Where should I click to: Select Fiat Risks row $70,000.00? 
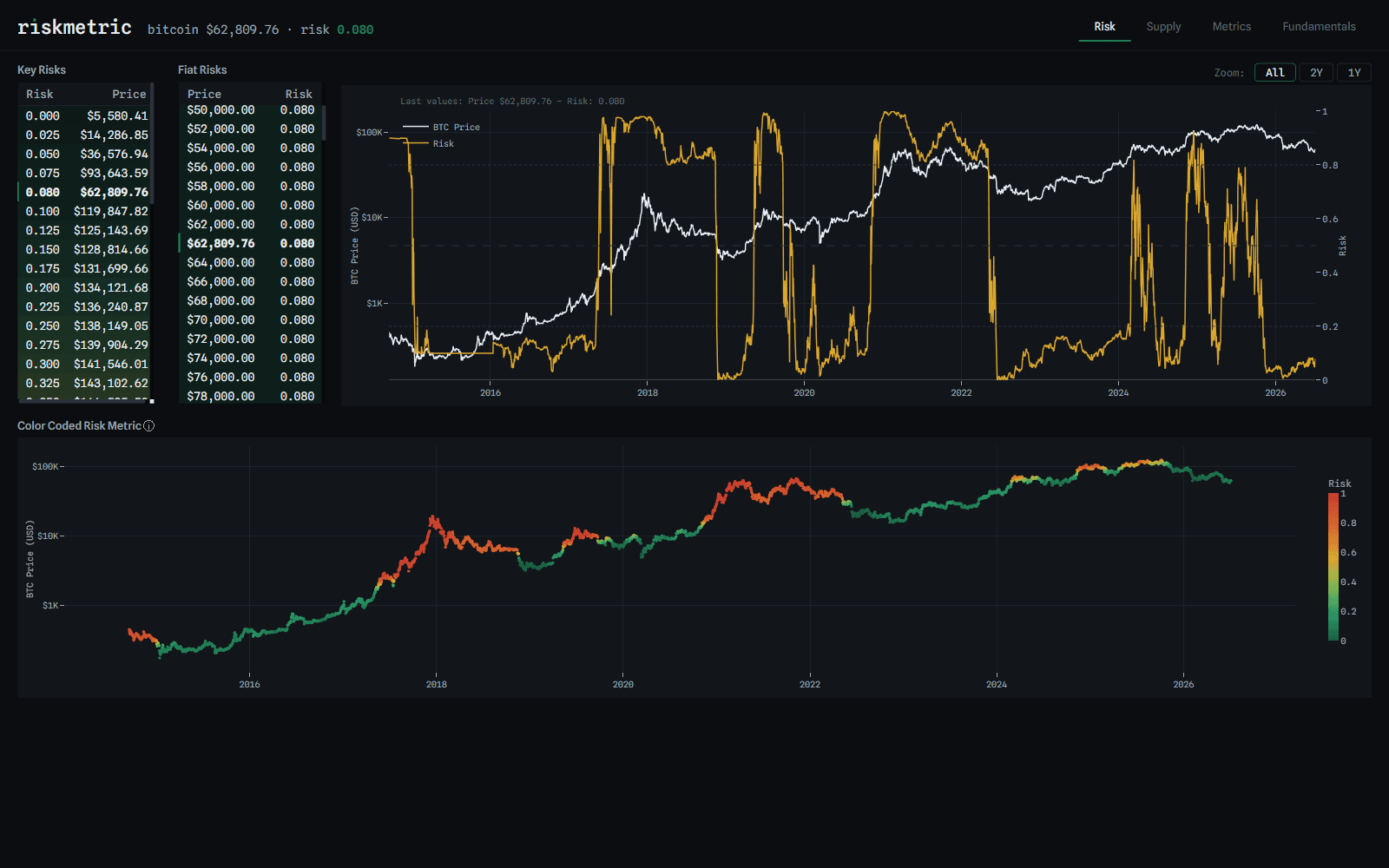tap(250, 320)
